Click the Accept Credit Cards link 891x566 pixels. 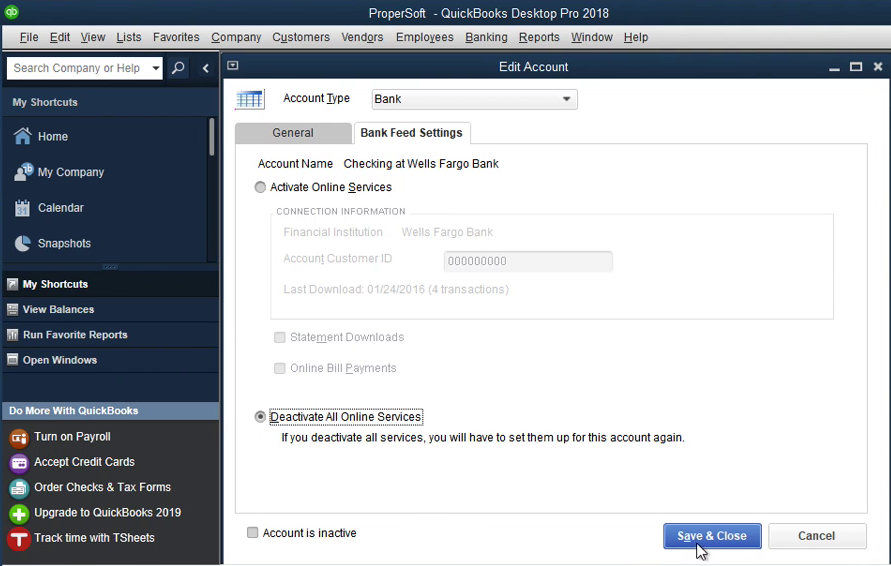pyautogui.click(x=84, y=462)
